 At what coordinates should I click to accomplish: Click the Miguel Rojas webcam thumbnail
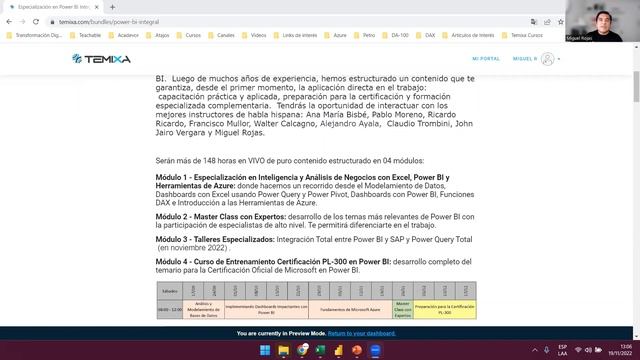602,21
